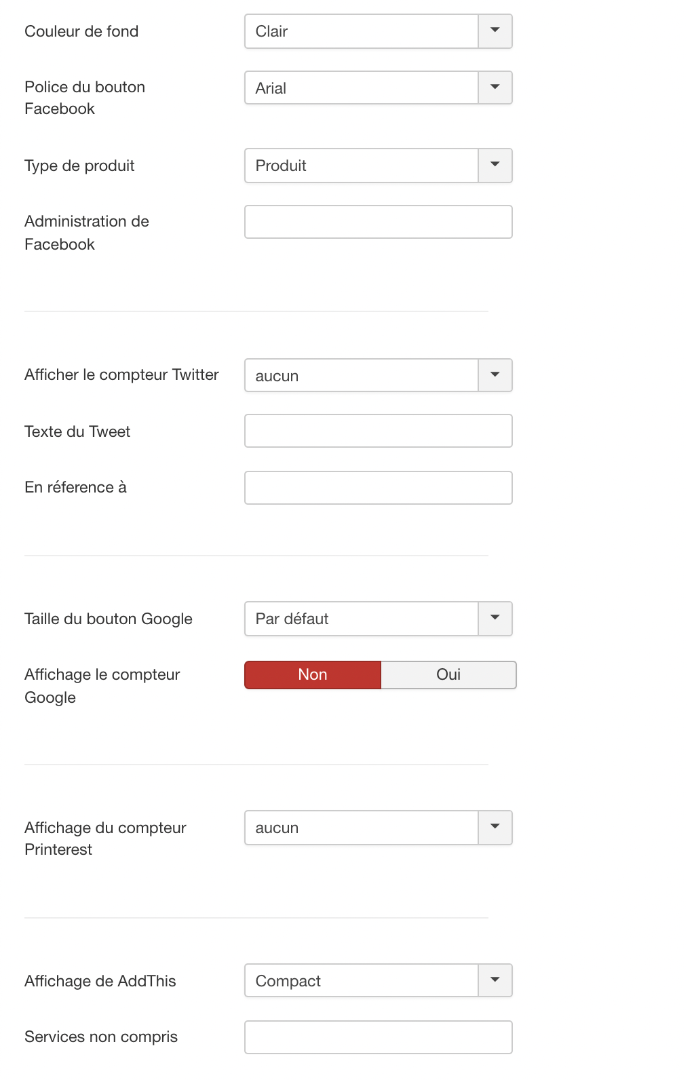The image size is (687, 1080).
Task: Open the Taille du bouton Google arrow
Action: coord(495,619)
